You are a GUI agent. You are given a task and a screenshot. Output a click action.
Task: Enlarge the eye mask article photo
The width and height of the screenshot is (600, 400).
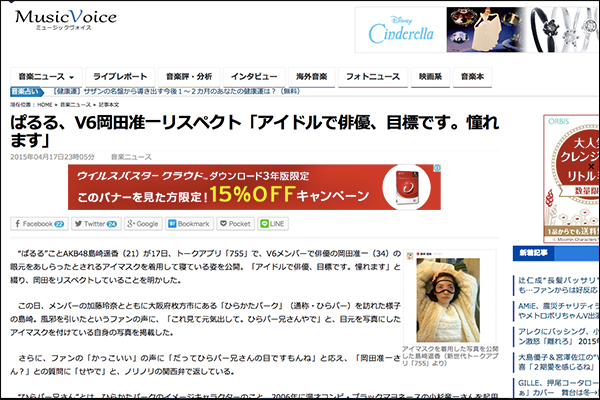coord(444,296)
